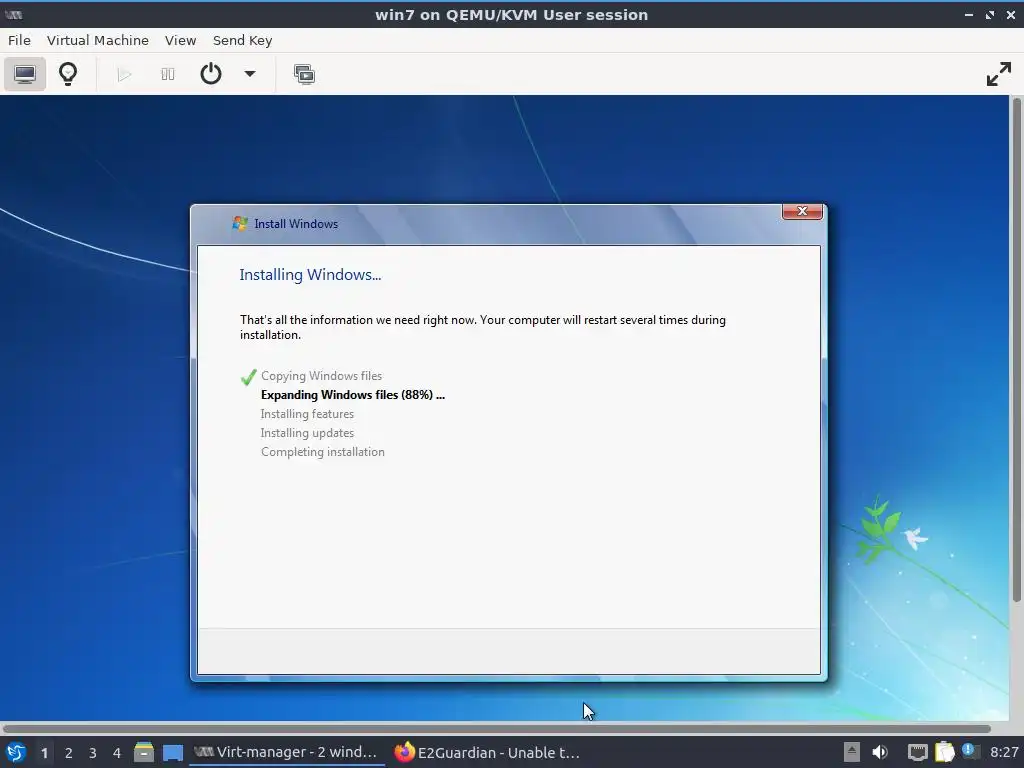Switch to workspace 3
Viewport: 1024px width, 768px height.
click(x=93, y=753)
